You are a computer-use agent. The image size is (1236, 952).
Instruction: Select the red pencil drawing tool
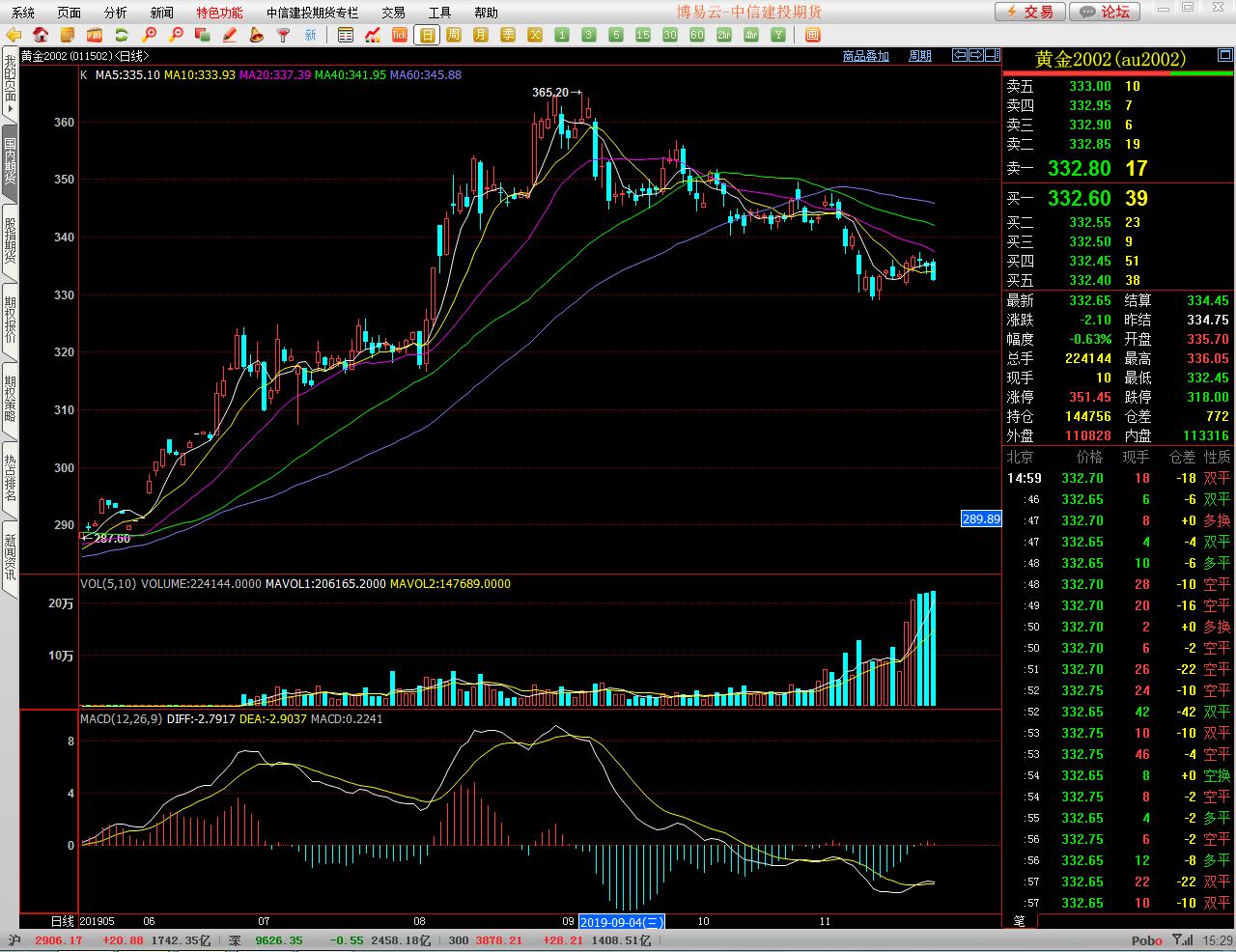[x=230, y=36]
